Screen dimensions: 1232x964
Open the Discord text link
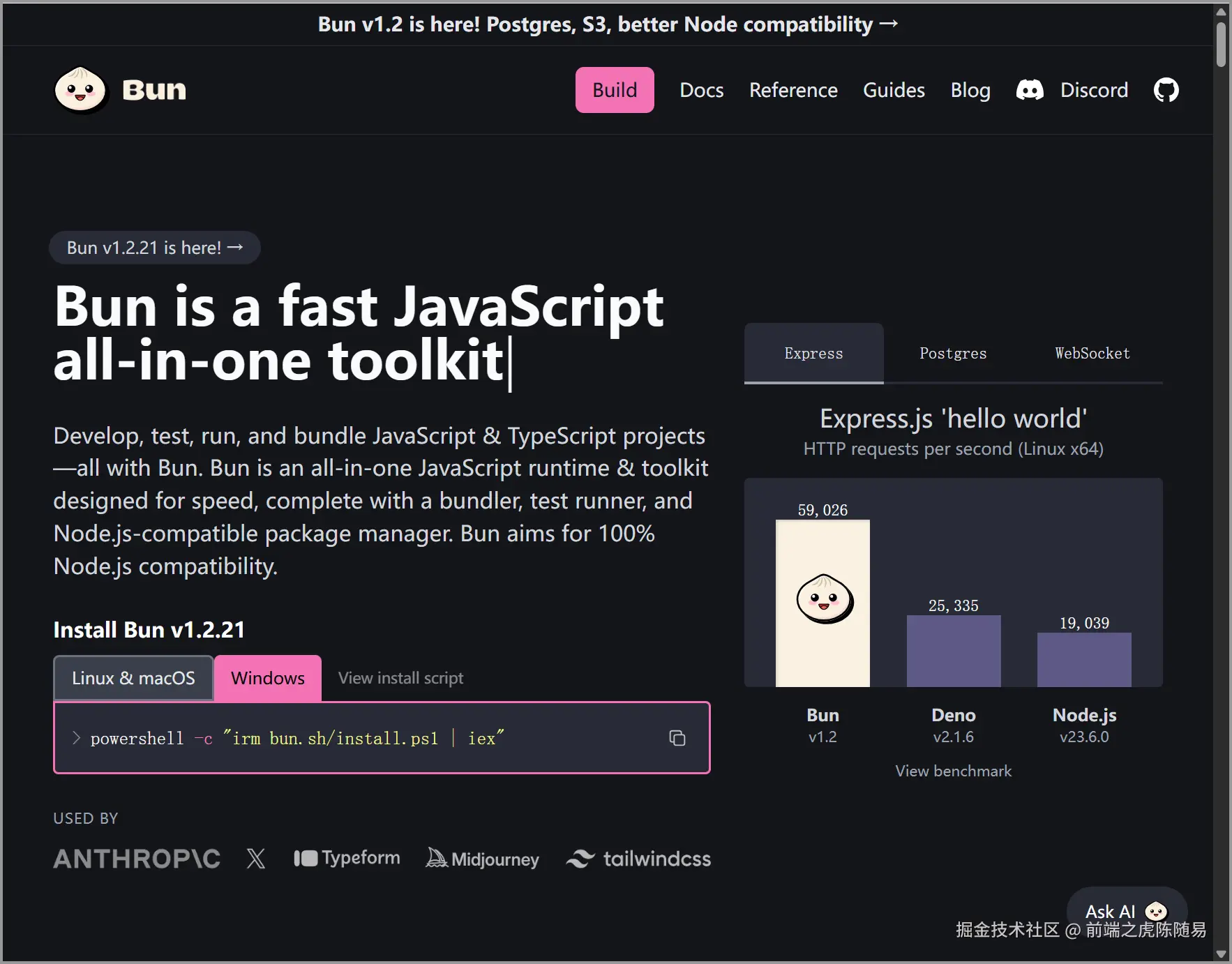click(1094, 90)
